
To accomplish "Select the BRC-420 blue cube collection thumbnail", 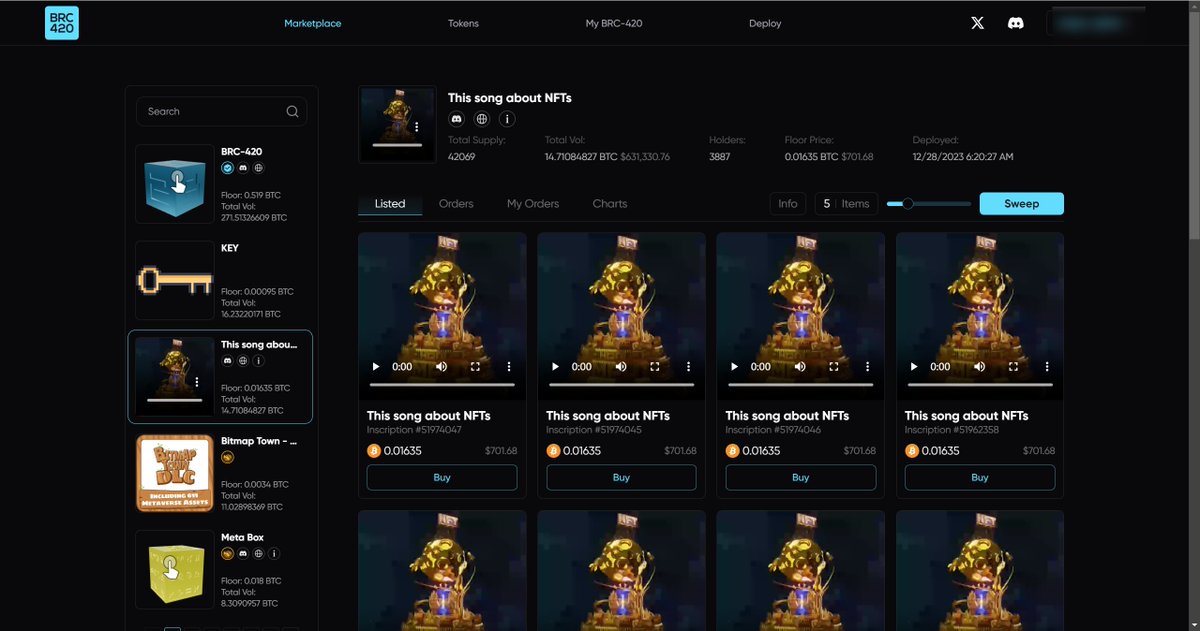I will [x=175, y=183].
